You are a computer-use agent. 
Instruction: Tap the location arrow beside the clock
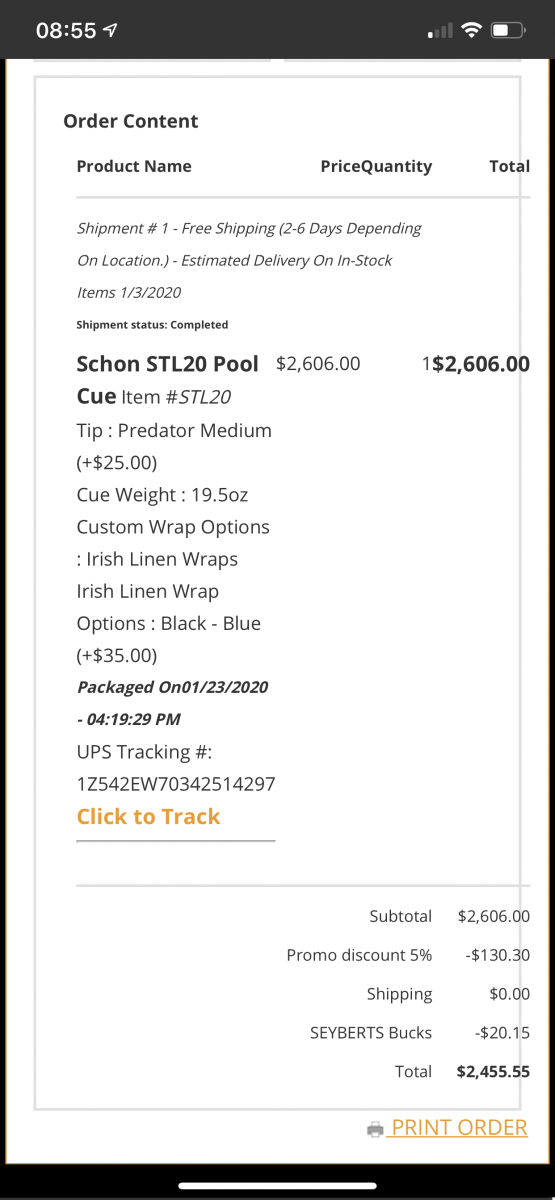point(111,30)
